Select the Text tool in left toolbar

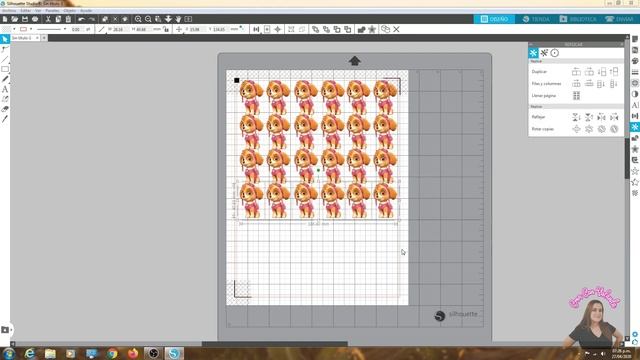point(5,89)
